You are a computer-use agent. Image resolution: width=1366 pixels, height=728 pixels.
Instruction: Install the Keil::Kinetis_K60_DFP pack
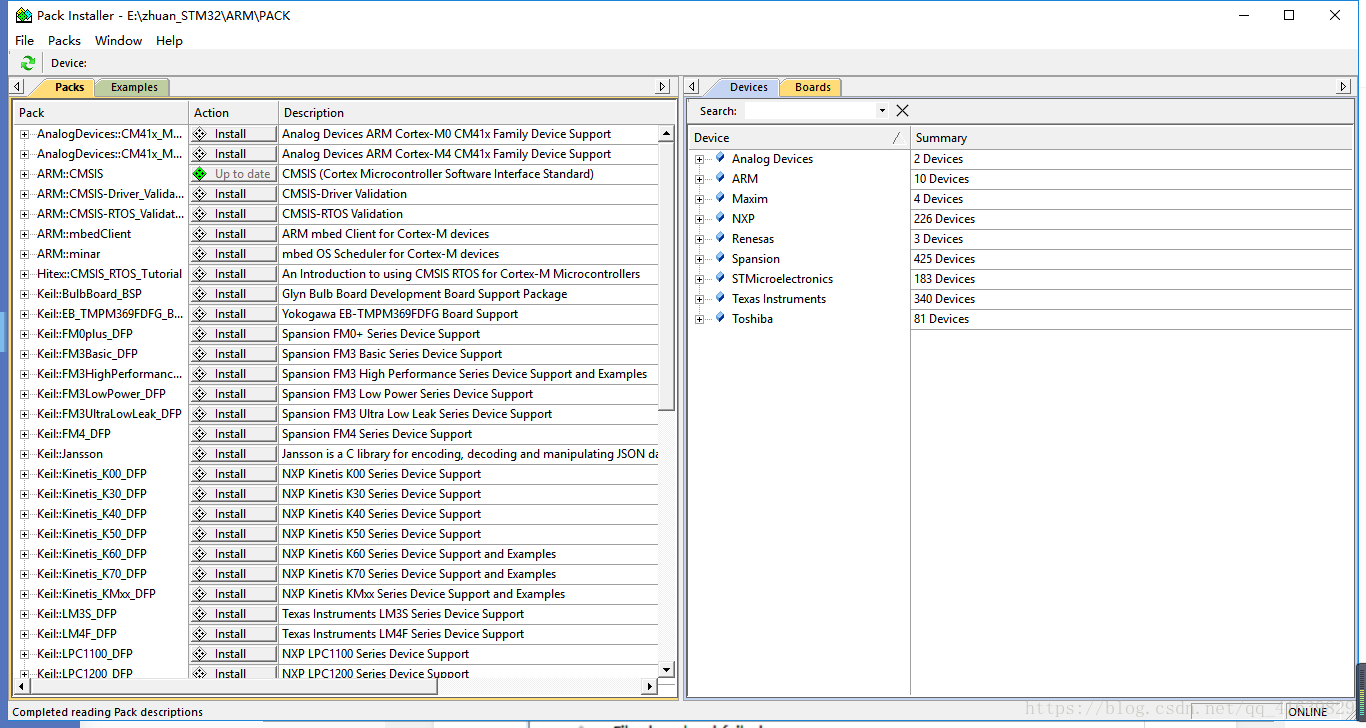click(x=233, y=554)
